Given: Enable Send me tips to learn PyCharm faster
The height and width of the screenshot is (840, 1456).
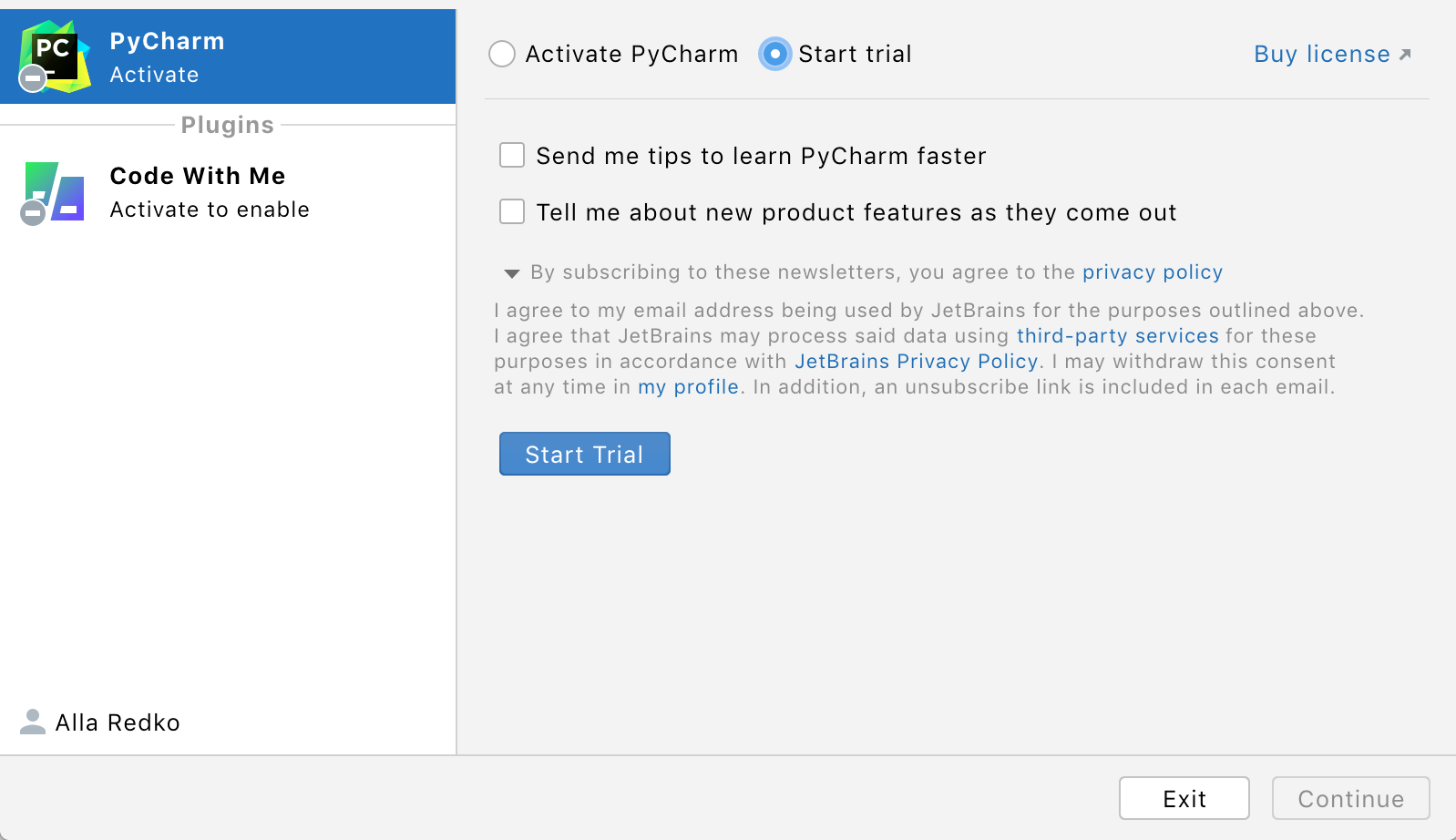Looking at the screenshot, I should pos(512,156).
